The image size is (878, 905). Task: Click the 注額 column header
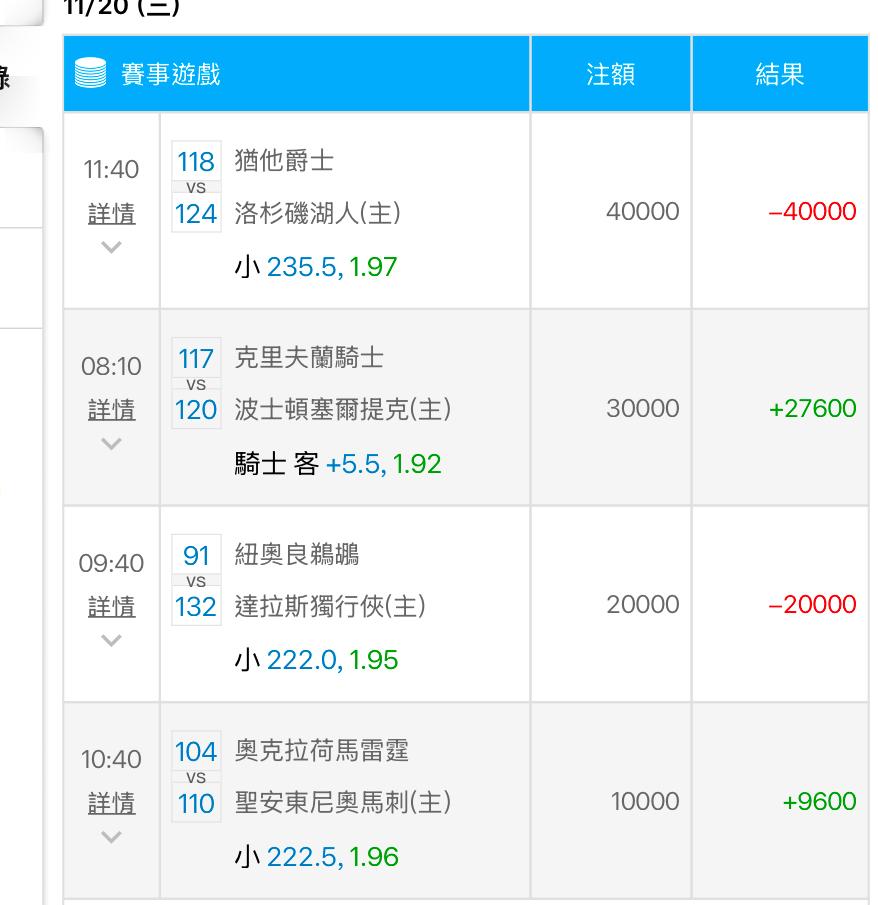(x=611, y=73)
